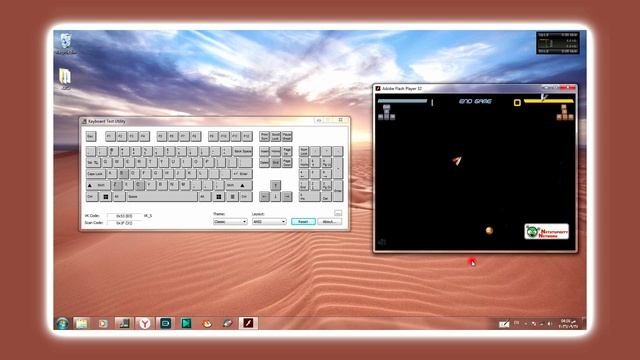Image resolution: width=640 pixels, height=360 pixels.
Task: Click the Esc key in Keyboard Test Utility
Action: (91, 136)
